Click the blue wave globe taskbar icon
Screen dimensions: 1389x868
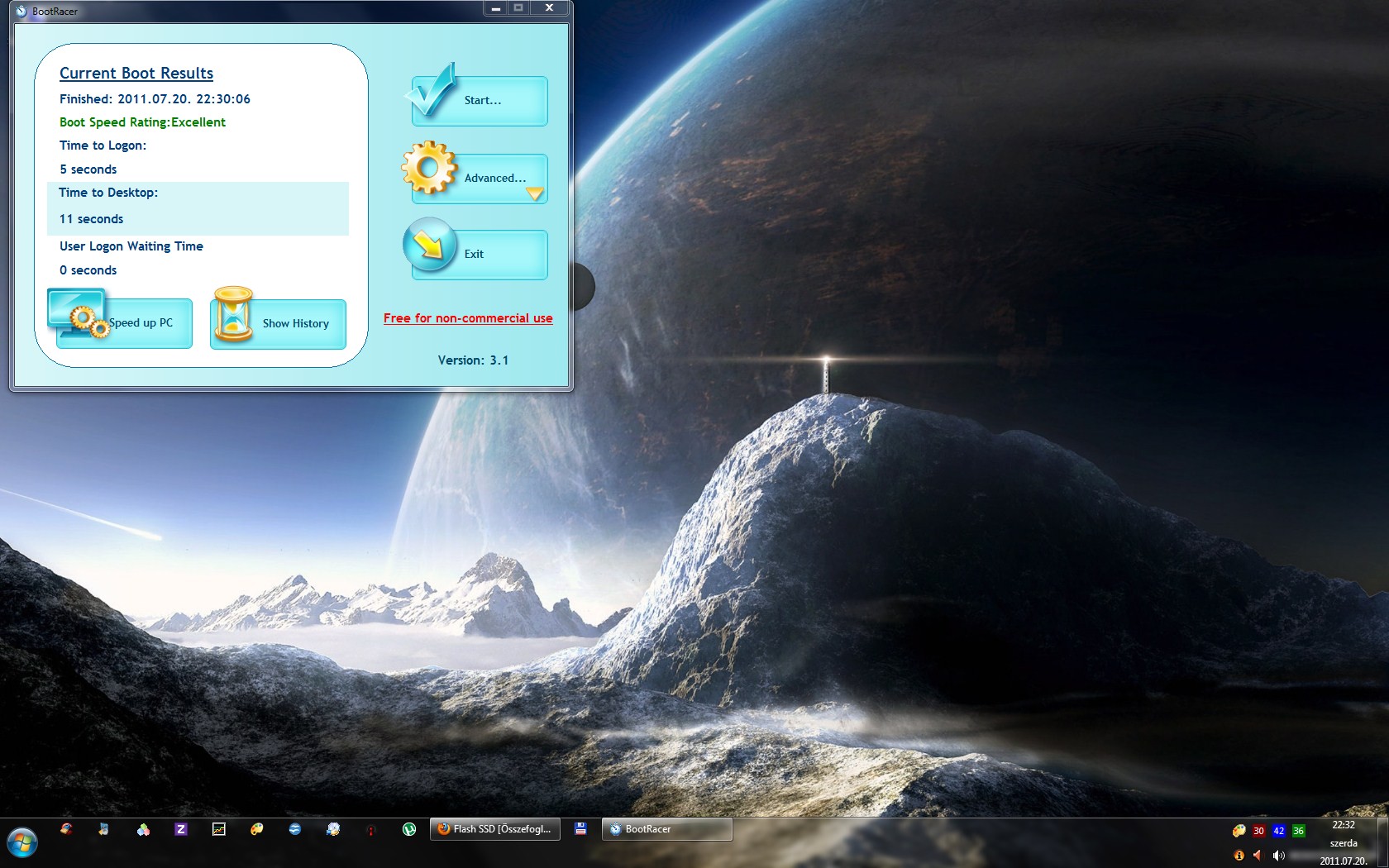click(295, 829)
